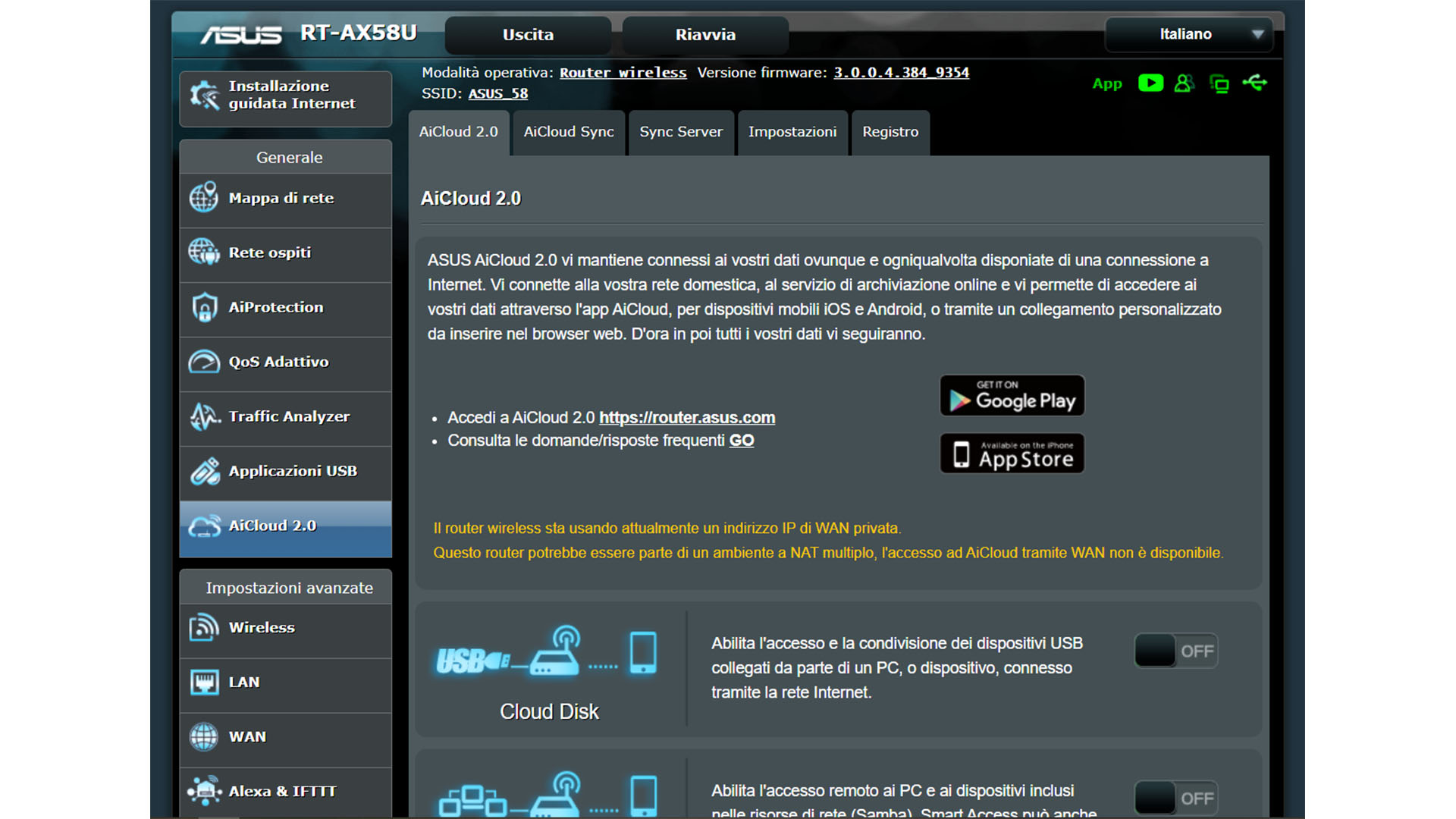Click the green video status icon
Viewport: 1456px width, 819px height.
[x=1150, y=83]
